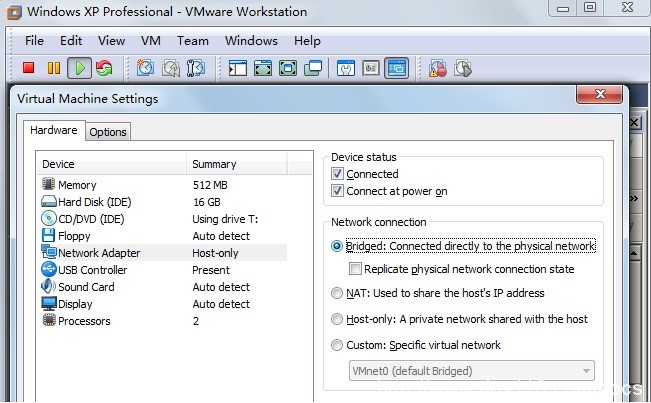Click the Unity mode toolbar icon
Screen dimensions: 651x403
tap(313, 68)
